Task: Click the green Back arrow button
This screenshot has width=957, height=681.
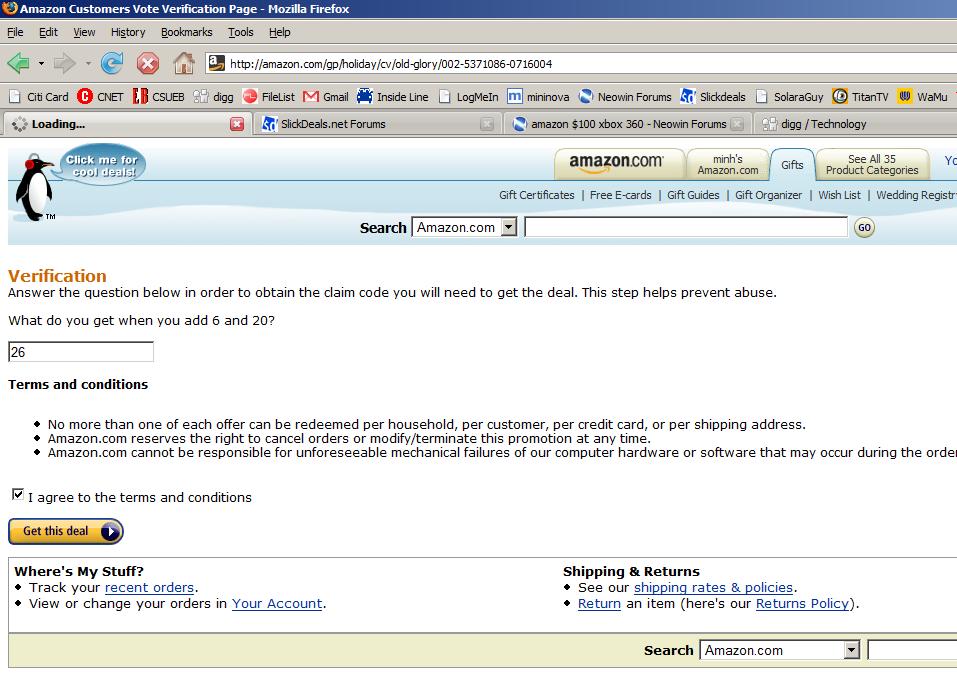Action: [18, 63]
